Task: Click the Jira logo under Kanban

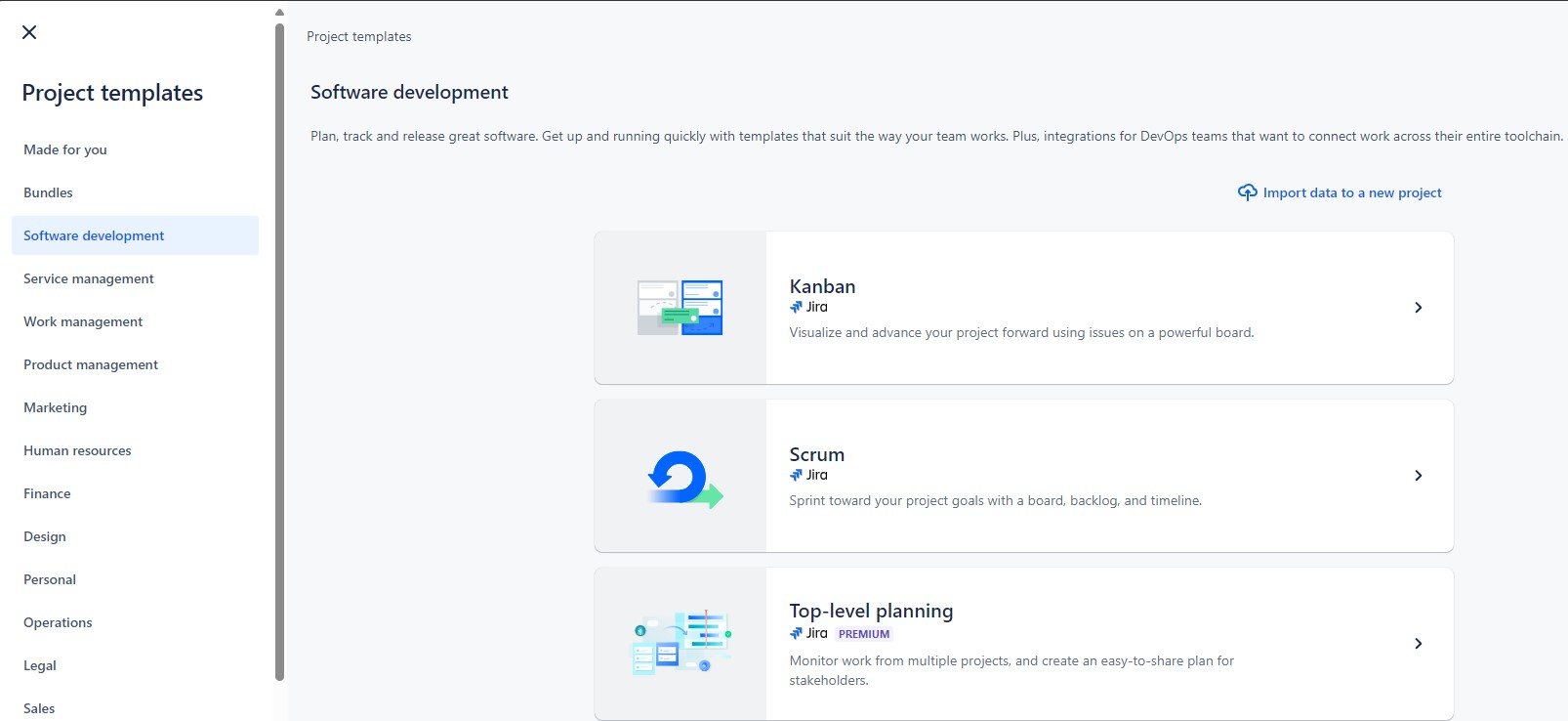Action: point(797,307)
